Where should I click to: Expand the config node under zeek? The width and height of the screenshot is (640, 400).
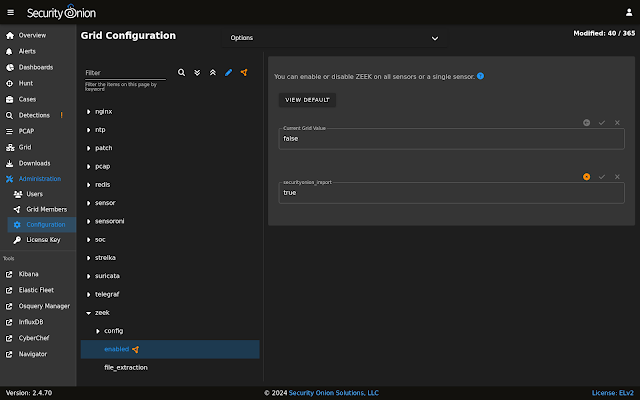[x=98, y=331]
